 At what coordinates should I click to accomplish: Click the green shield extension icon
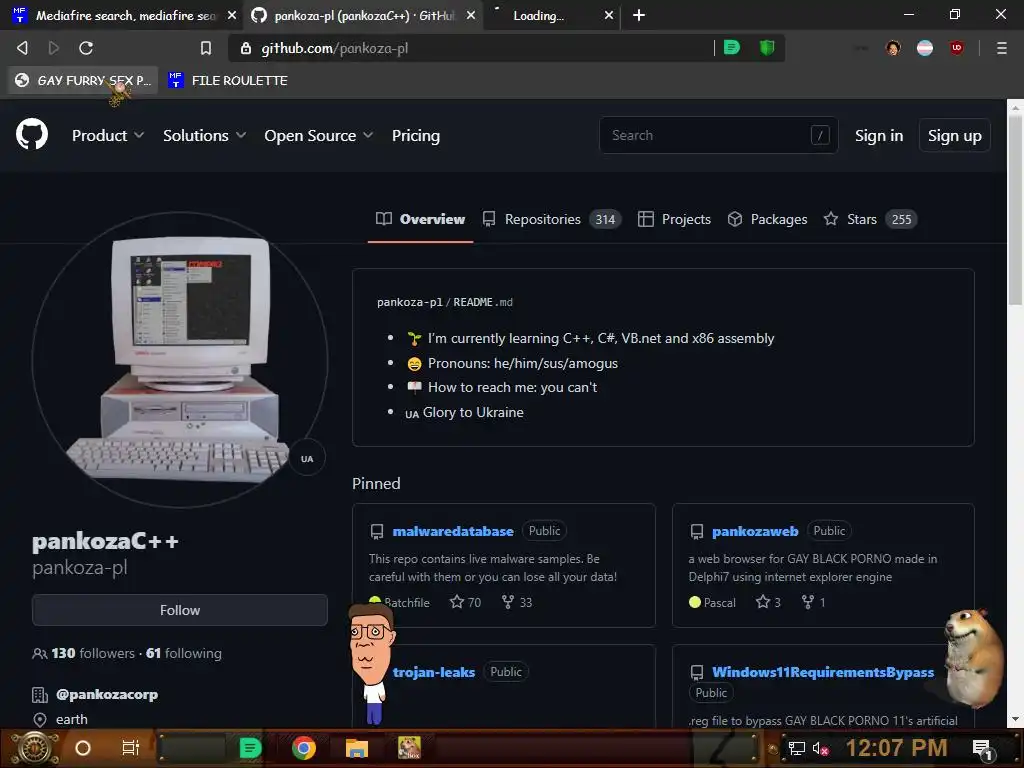point(767,48)
